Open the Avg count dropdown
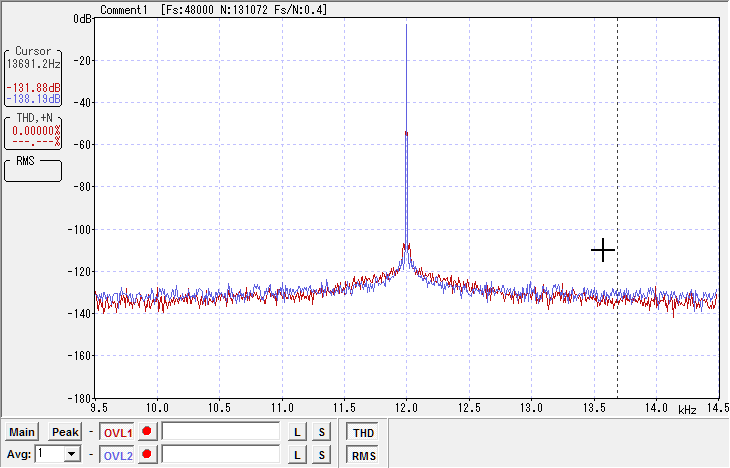The height and width of the screenshot is (468, 730). point(72,454)
